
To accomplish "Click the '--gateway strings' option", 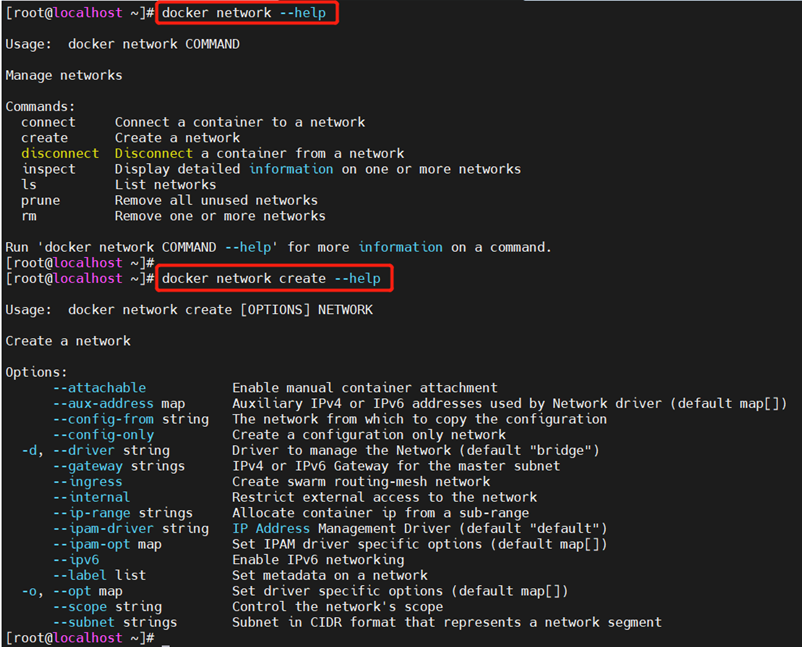I will [x=119, y=466].
